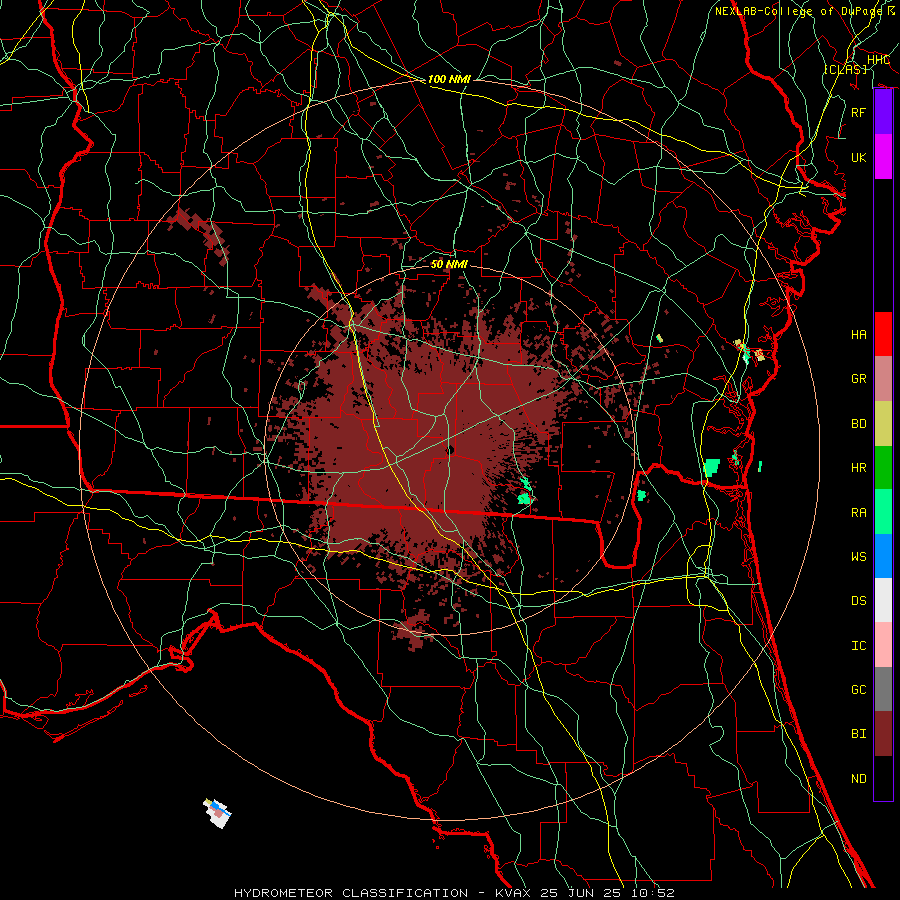Click the "(CLAS)" unit label
900x900 pixels.
coord(845,69)
